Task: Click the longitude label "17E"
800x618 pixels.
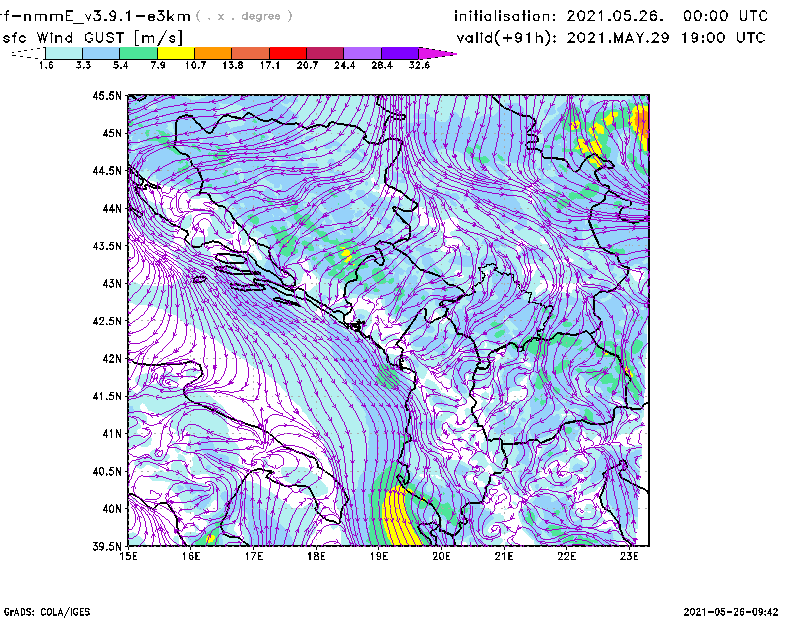Action: [254, 556]
